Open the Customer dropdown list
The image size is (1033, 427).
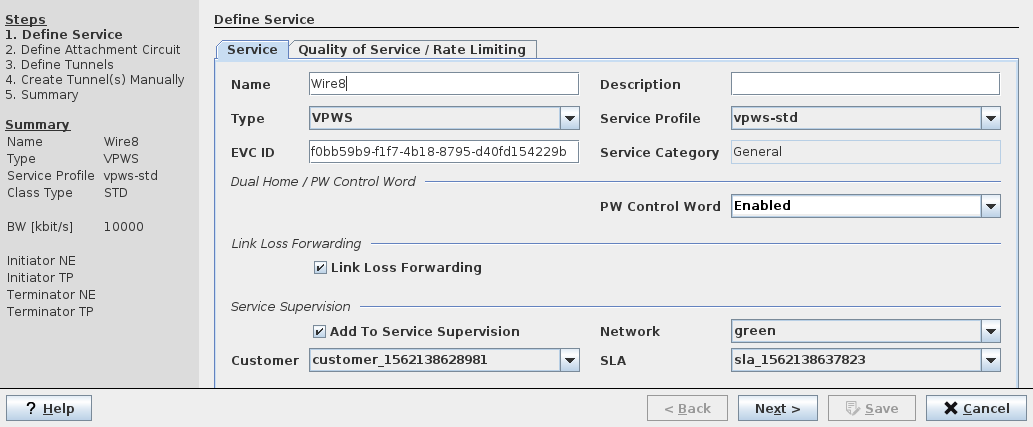coord(569,360)
